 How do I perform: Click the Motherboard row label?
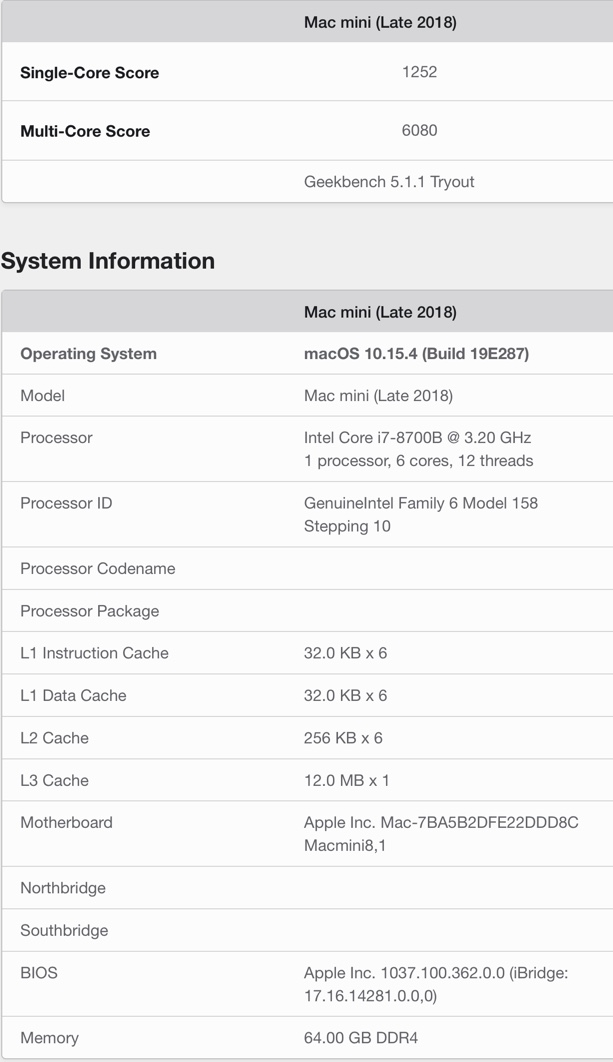[66, 822]
